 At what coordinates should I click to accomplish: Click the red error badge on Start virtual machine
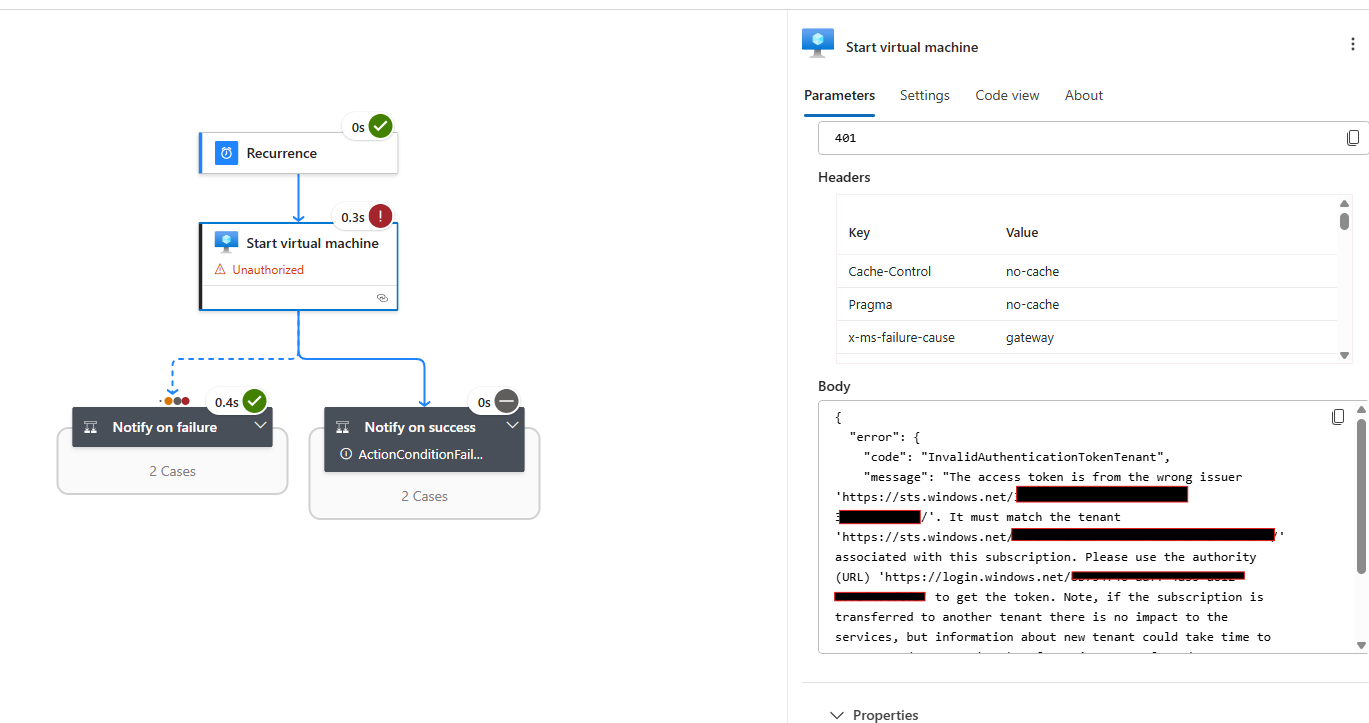click(381, 216)
